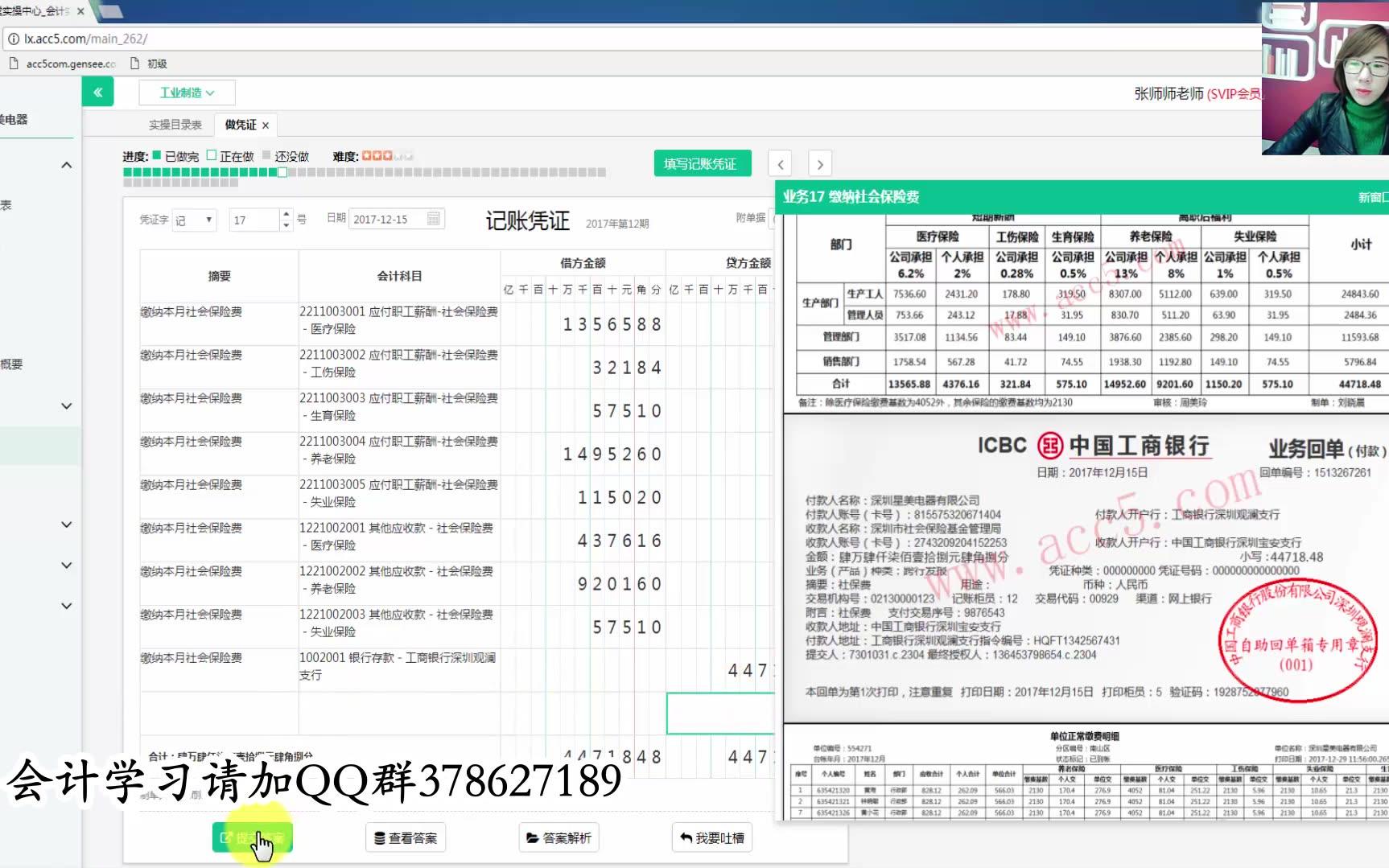Collapse top sidebar section up chevron
This screenshot has width=1389, height=868.
tap(67, 165)
